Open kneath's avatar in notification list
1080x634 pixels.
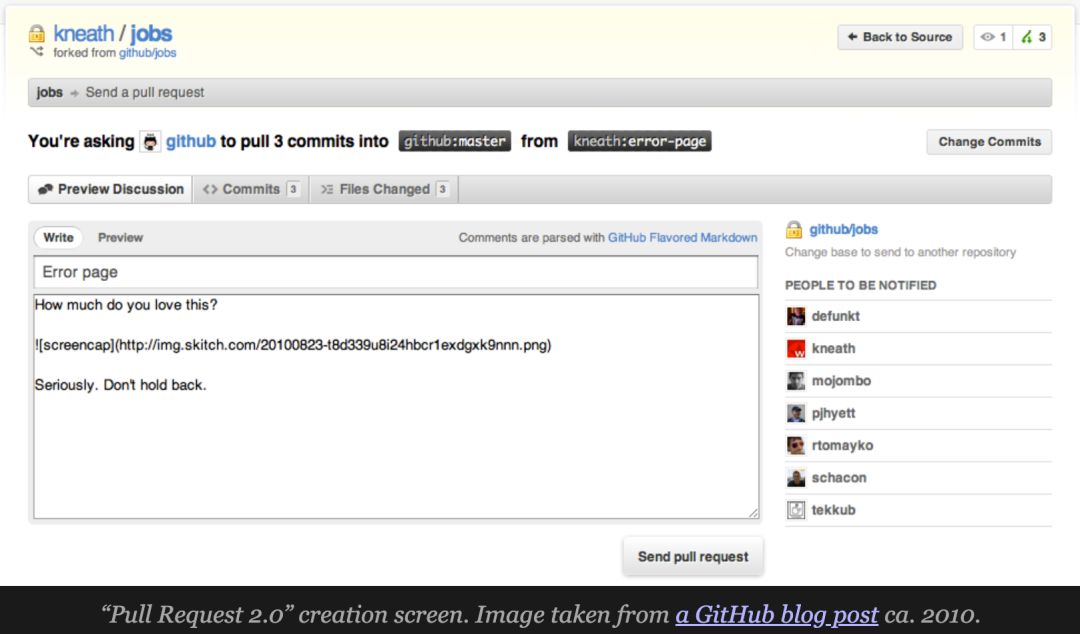(796, 349)
